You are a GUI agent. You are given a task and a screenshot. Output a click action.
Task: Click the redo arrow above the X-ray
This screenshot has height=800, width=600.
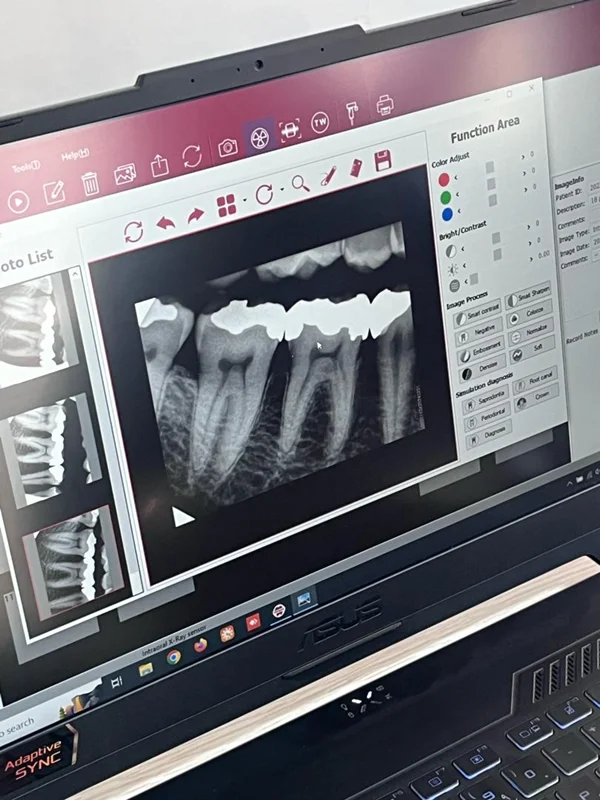click(x=196, y=214)
